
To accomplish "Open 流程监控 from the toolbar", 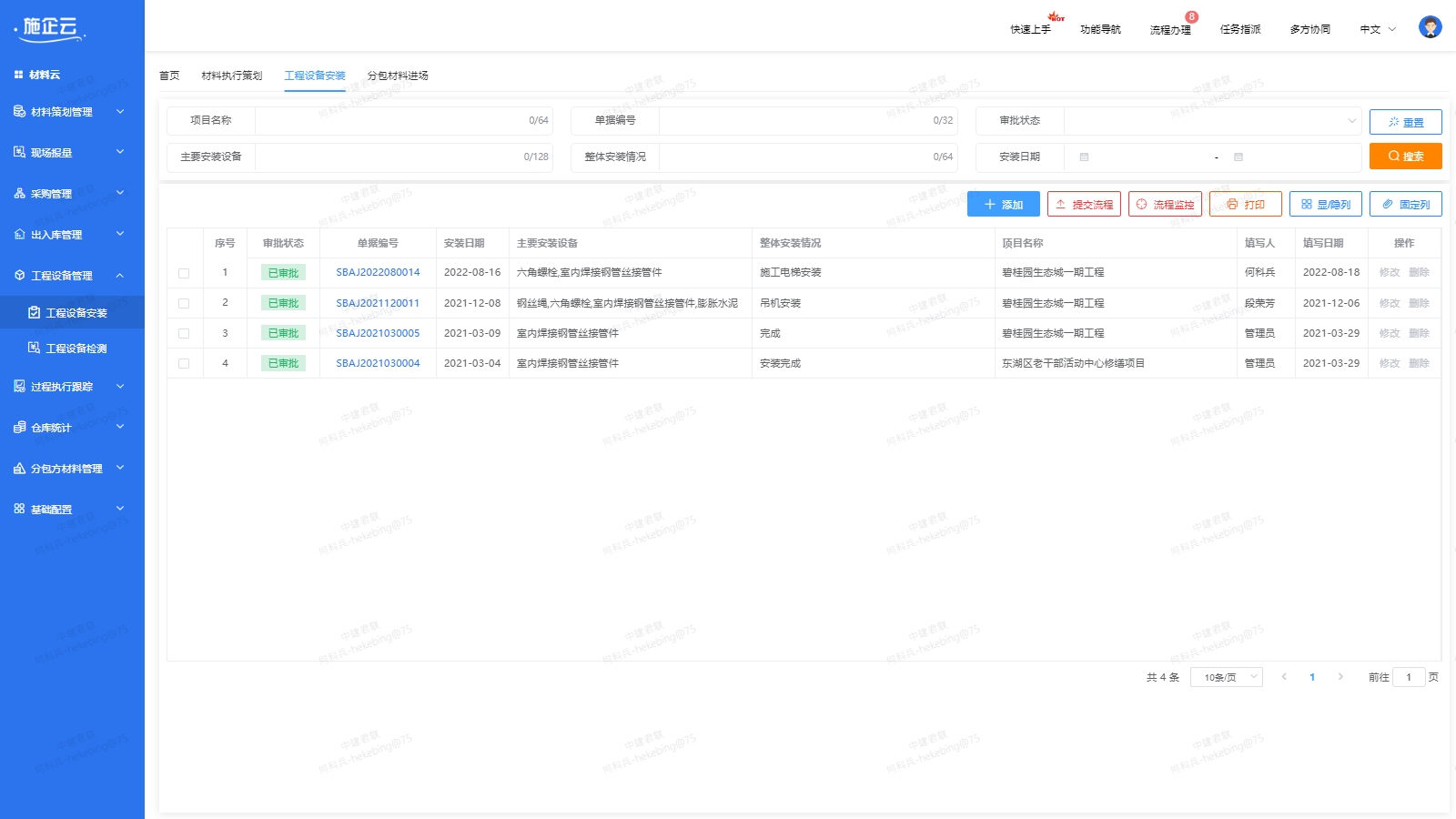I will coord(1166,204).
